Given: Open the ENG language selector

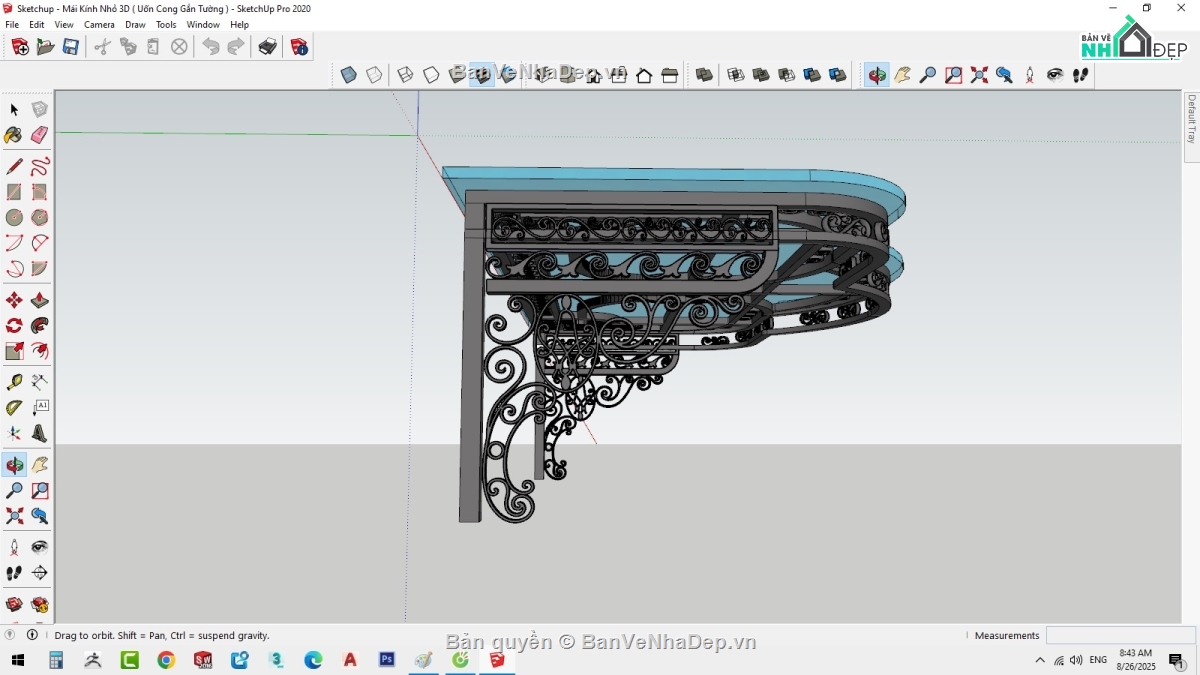Looking at the screenshot, I should click(1098, 660).
